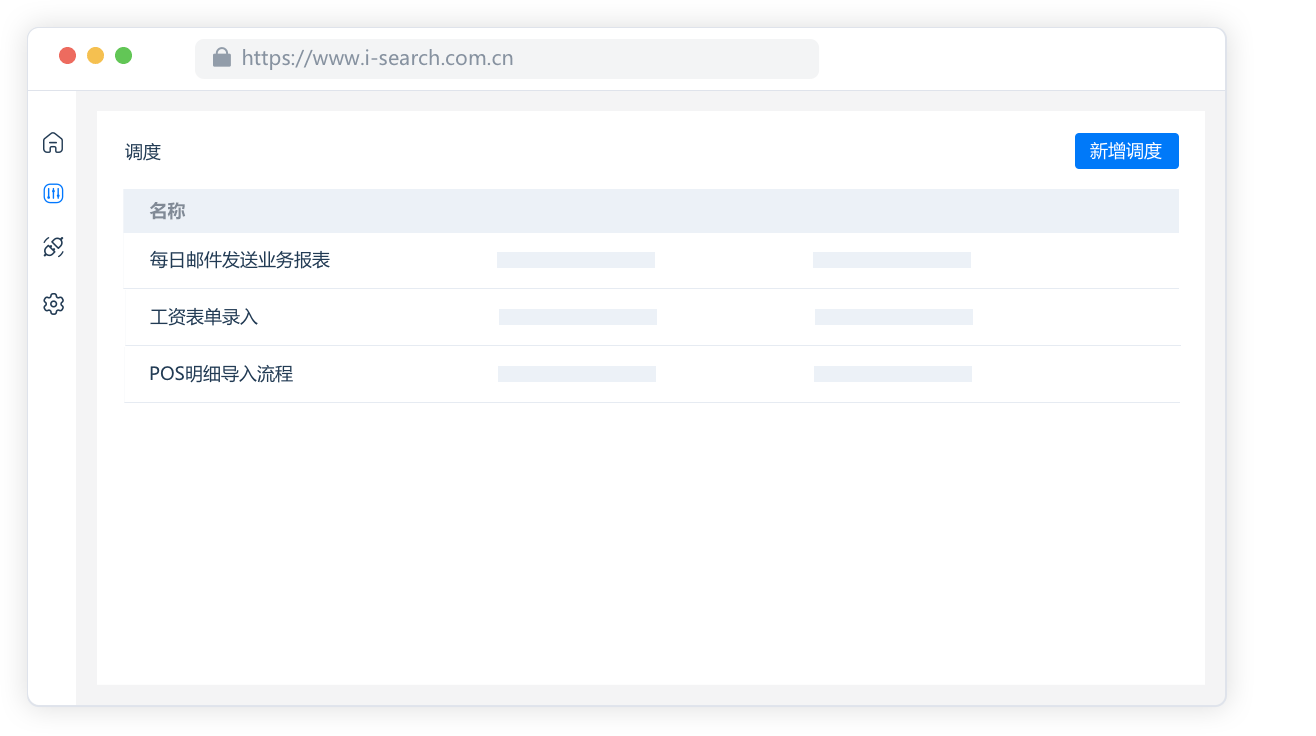Click the green maximize window button
Screen dimensions: 1316x736
click(x=124, y=56)
